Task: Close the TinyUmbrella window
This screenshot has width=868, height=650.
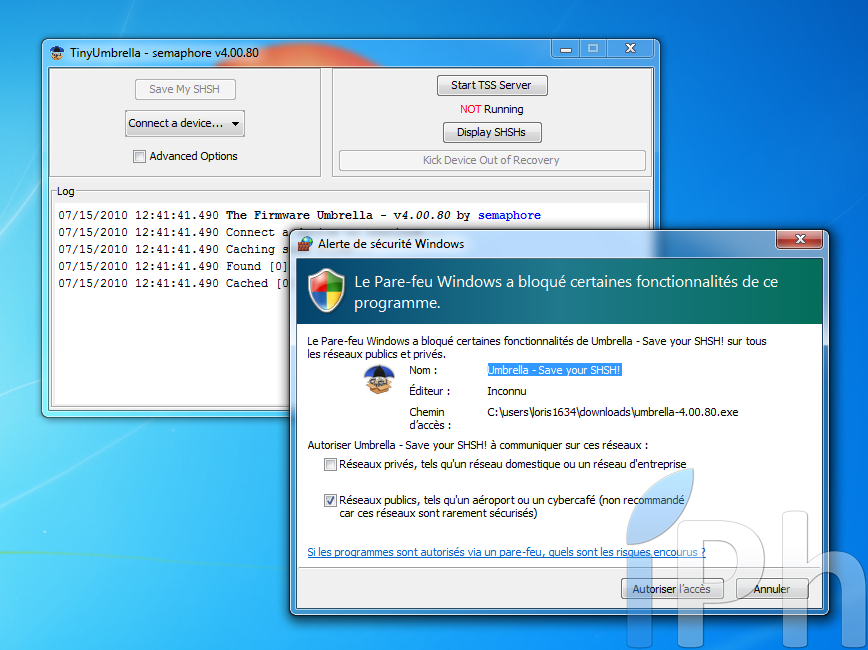Action: pos(631,48)
